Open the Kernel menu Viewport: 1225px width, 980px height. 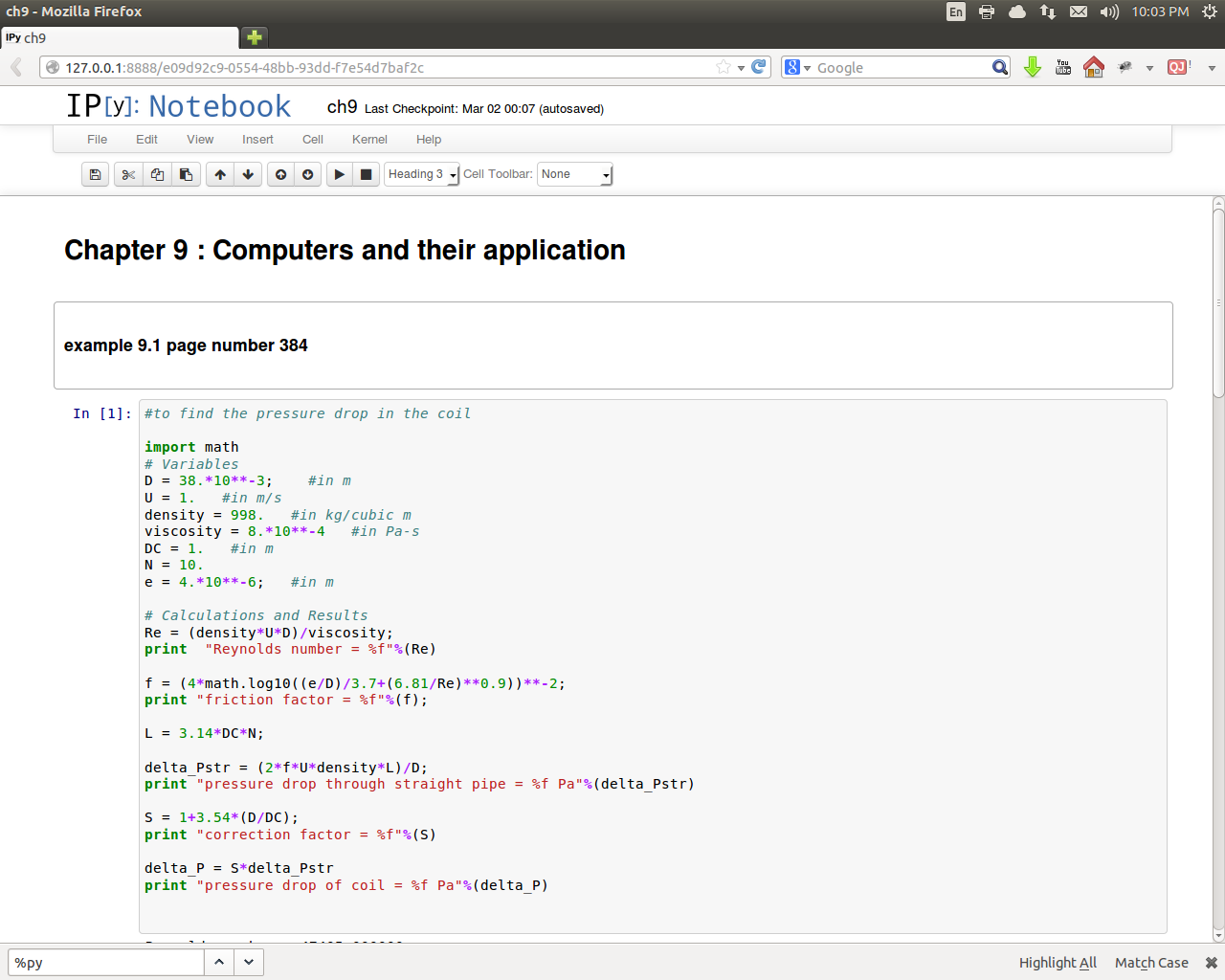(x=369, y=140)
